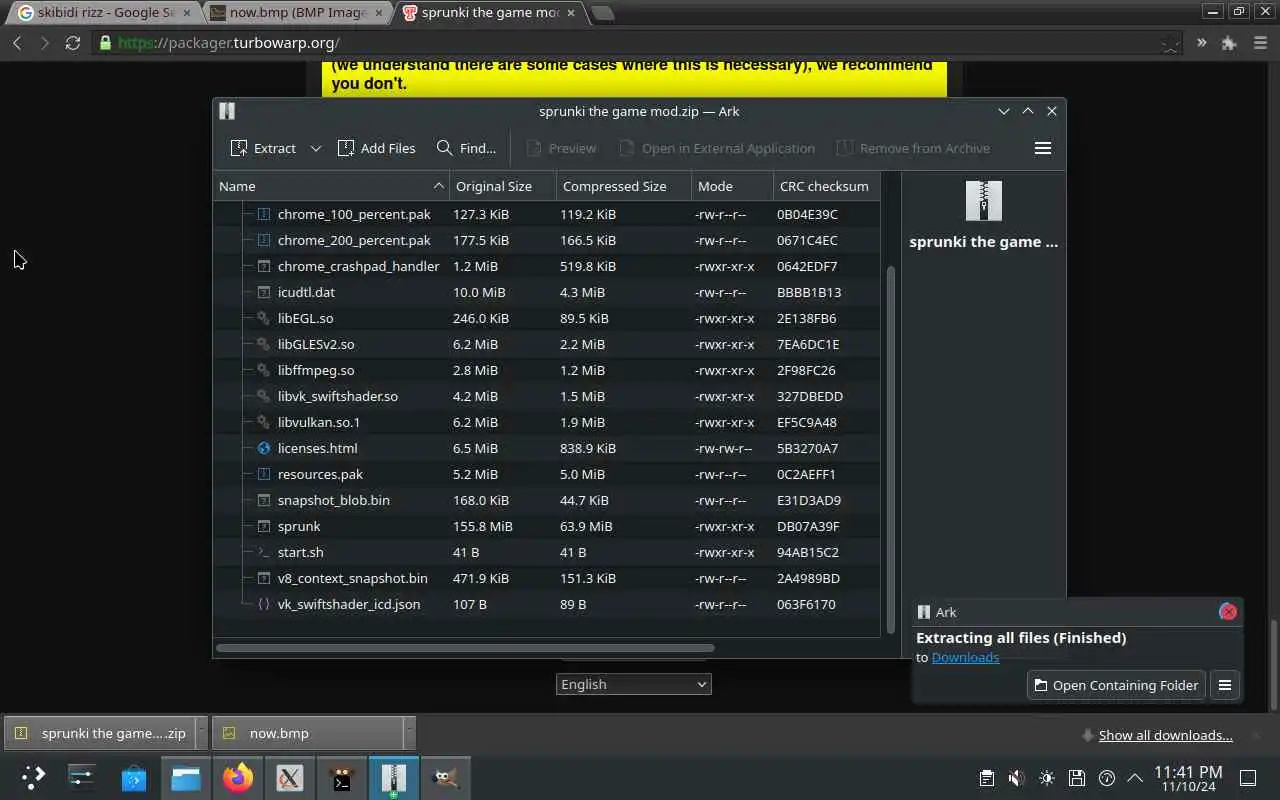Select resources.pak file
1280x800 pixels.
point(547,474)
